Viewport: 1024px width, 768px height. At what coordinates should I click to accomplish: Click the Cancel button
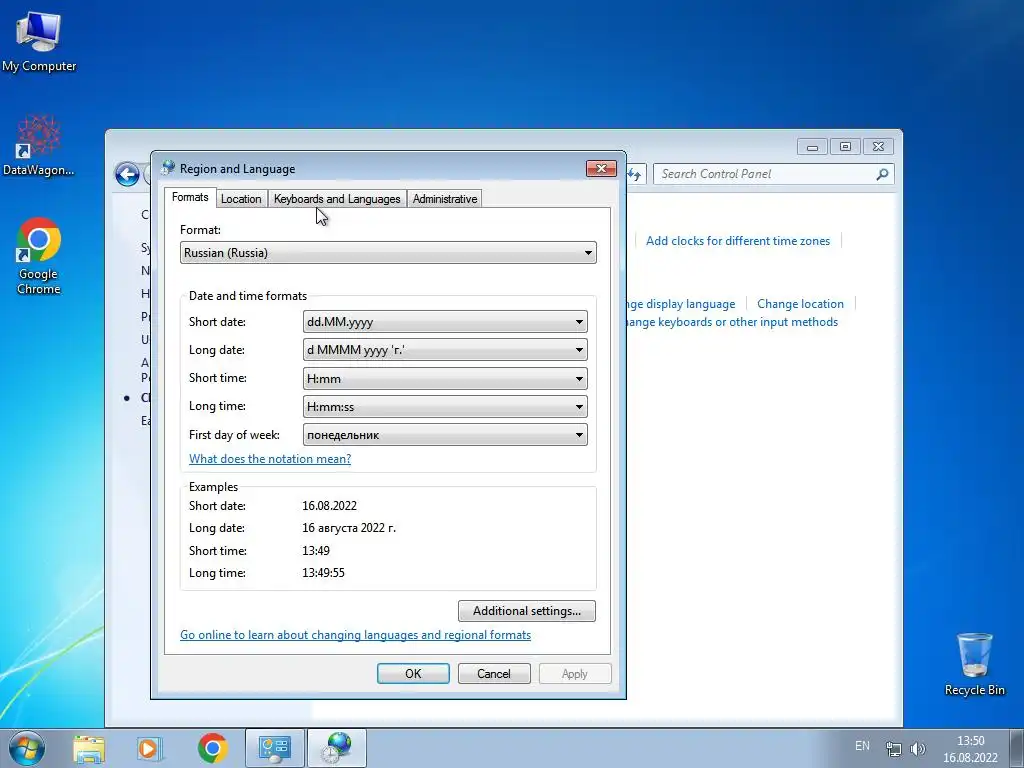tap(494, 673)
